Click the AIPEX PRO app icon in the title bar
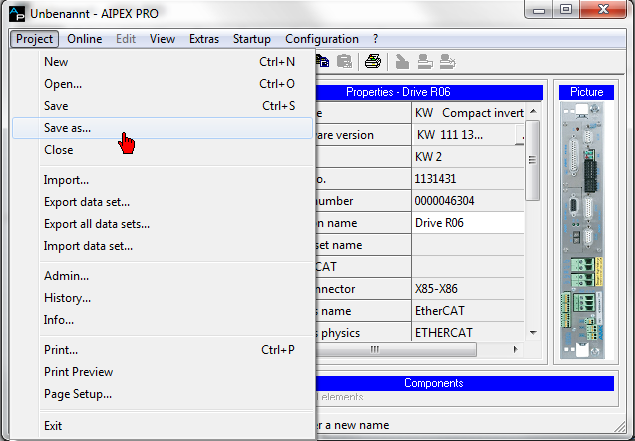Screen dimensions: 635x441 tap(17, 14)
